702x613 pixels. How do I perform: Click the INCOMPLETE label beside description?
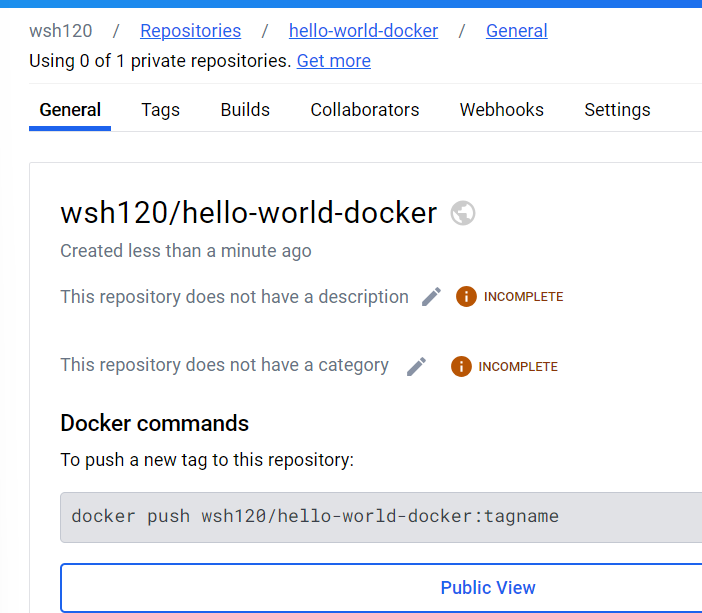[x=523, y=296]
